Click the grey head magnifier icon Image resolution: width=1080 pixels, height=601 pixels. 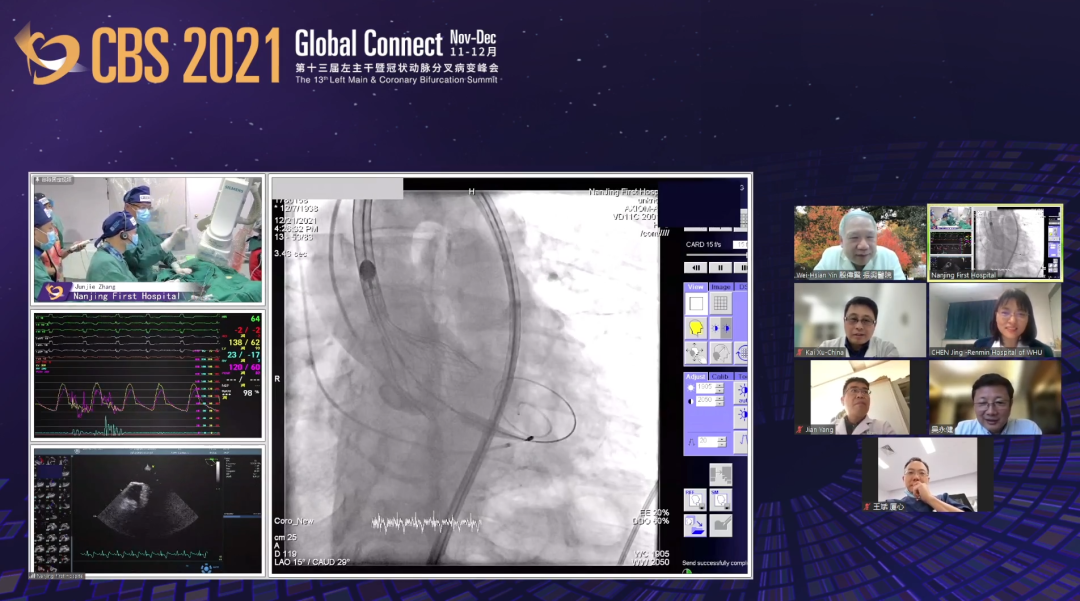point(695,352)
